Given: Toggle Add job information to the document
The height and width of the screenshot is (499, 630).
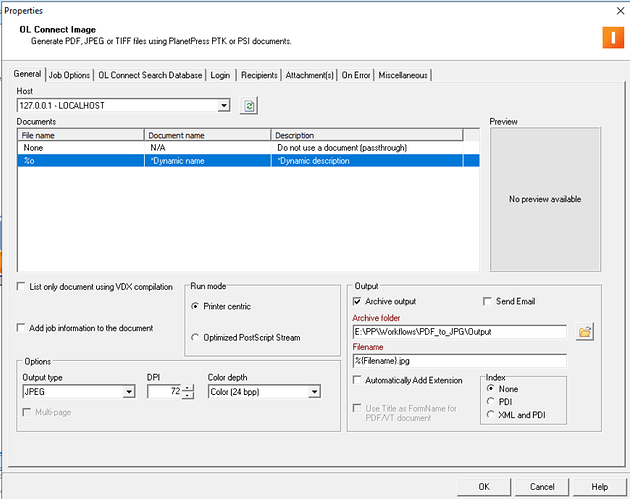Looking at the screenshot, I should point(23,328).
